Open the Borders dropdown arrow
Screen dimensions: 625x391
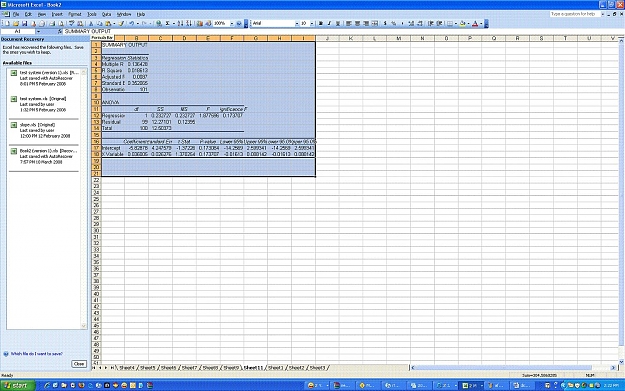point(456,24)
